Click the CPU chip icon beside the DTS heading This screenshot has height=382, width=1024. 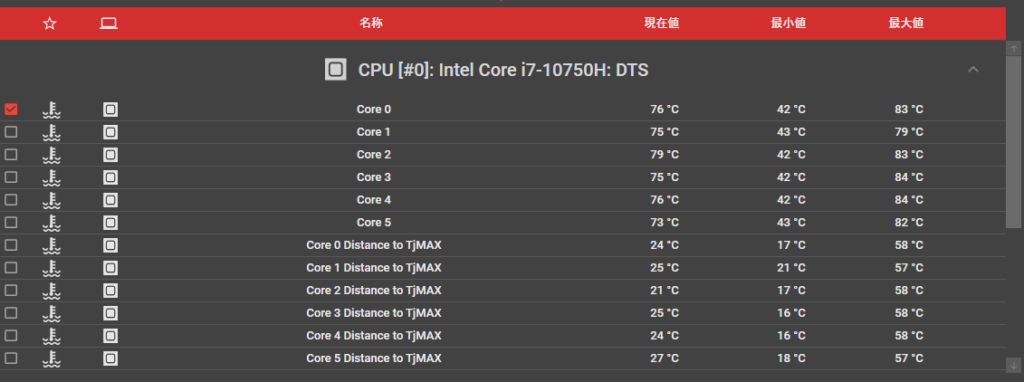(x=336, y=69)
